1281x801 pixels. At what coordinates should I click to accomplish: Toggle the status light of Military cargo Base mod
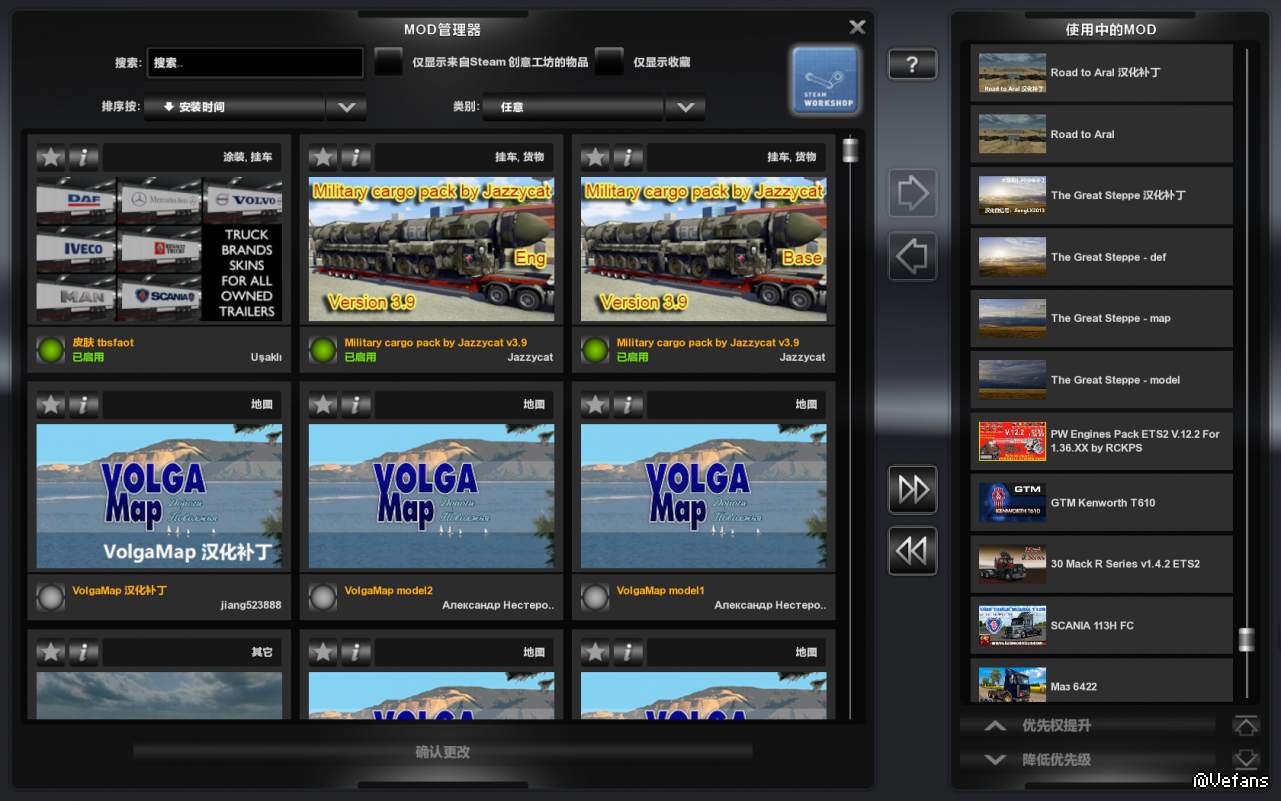click(x=595, y=349)
